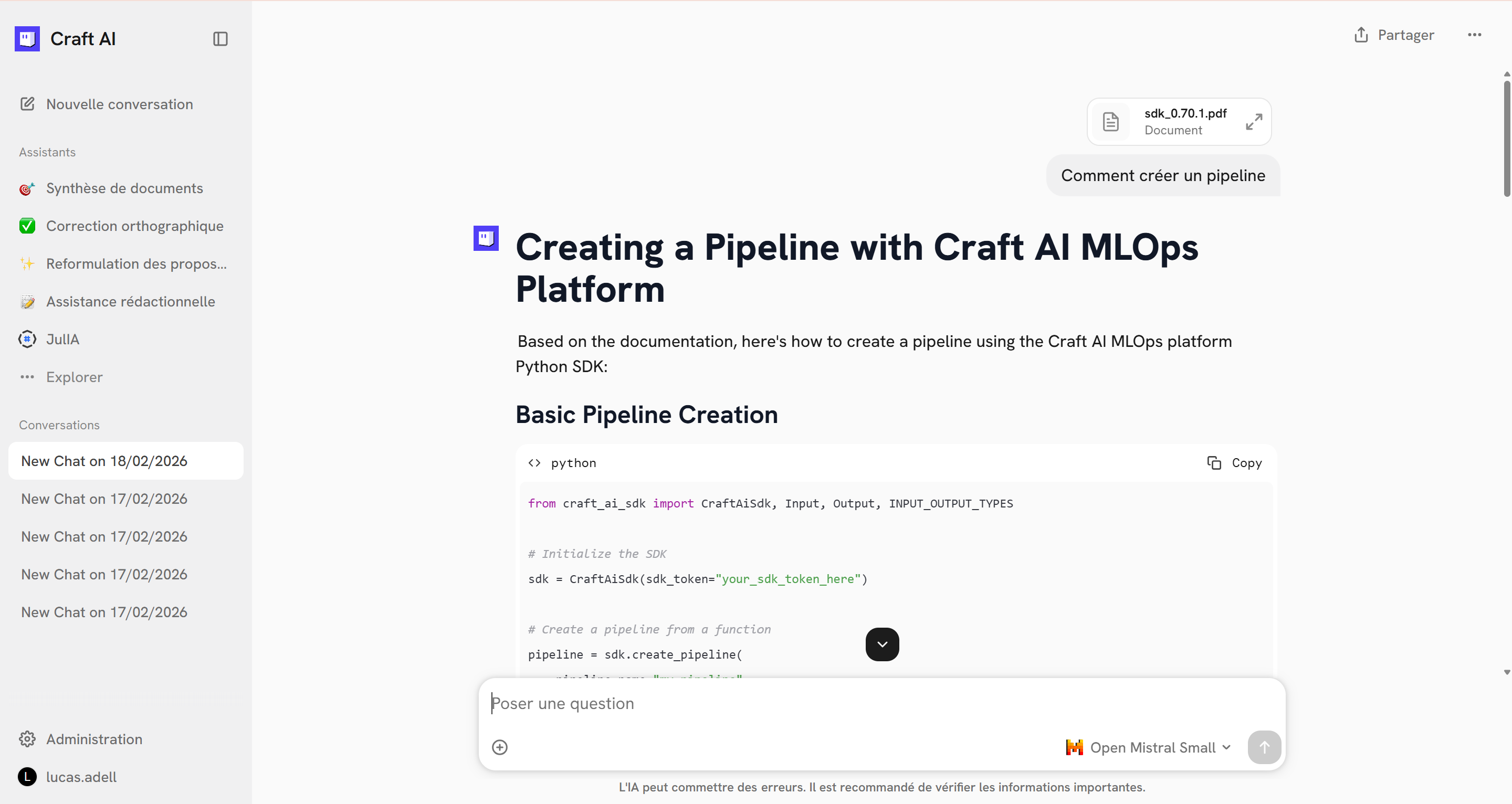Viewport: 1512px width, 804px height.
Task: Open the Synthèse de documents assistant
Action: coord(124,188)
